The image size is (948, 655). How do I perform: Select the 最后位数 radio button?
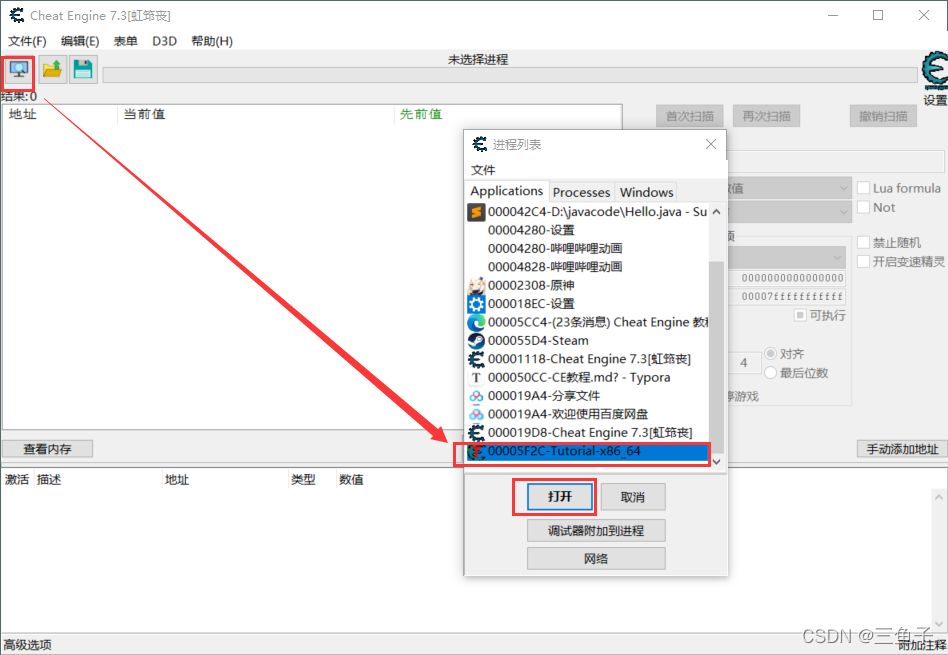[x=770, y=373]
